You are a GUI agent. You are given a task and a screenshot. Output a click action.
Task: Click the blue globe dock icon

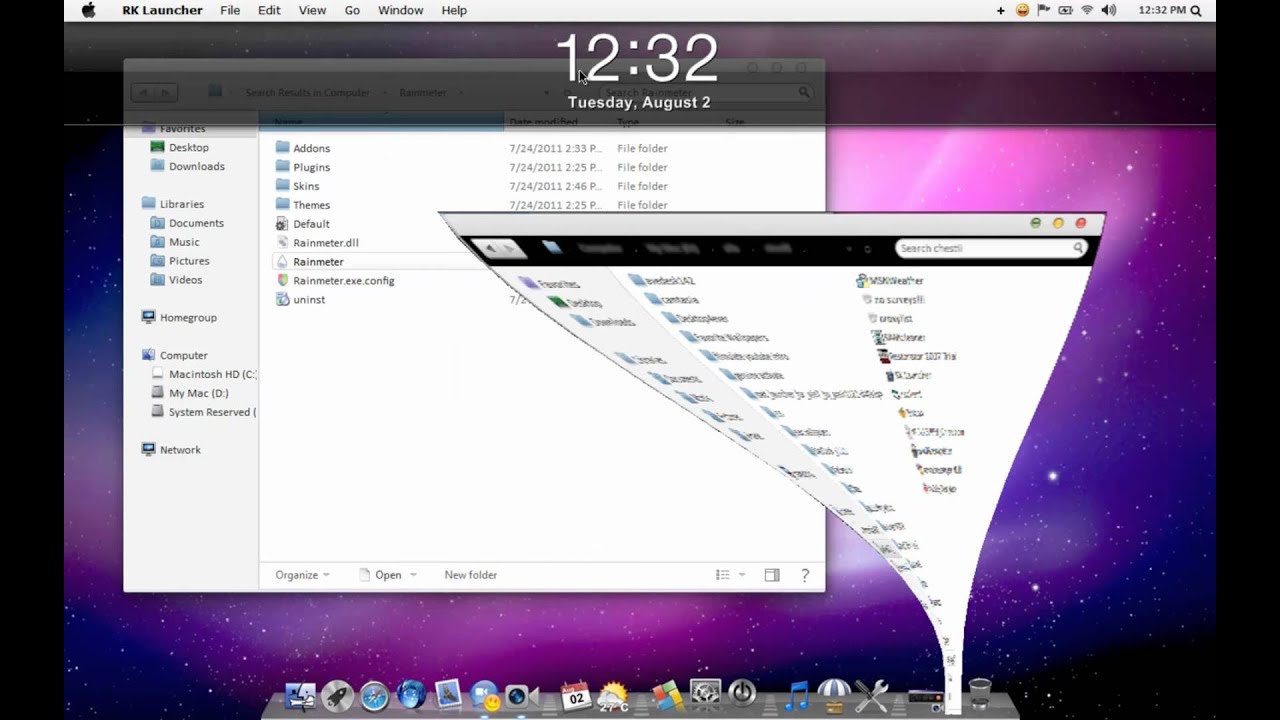pos(411,695)
